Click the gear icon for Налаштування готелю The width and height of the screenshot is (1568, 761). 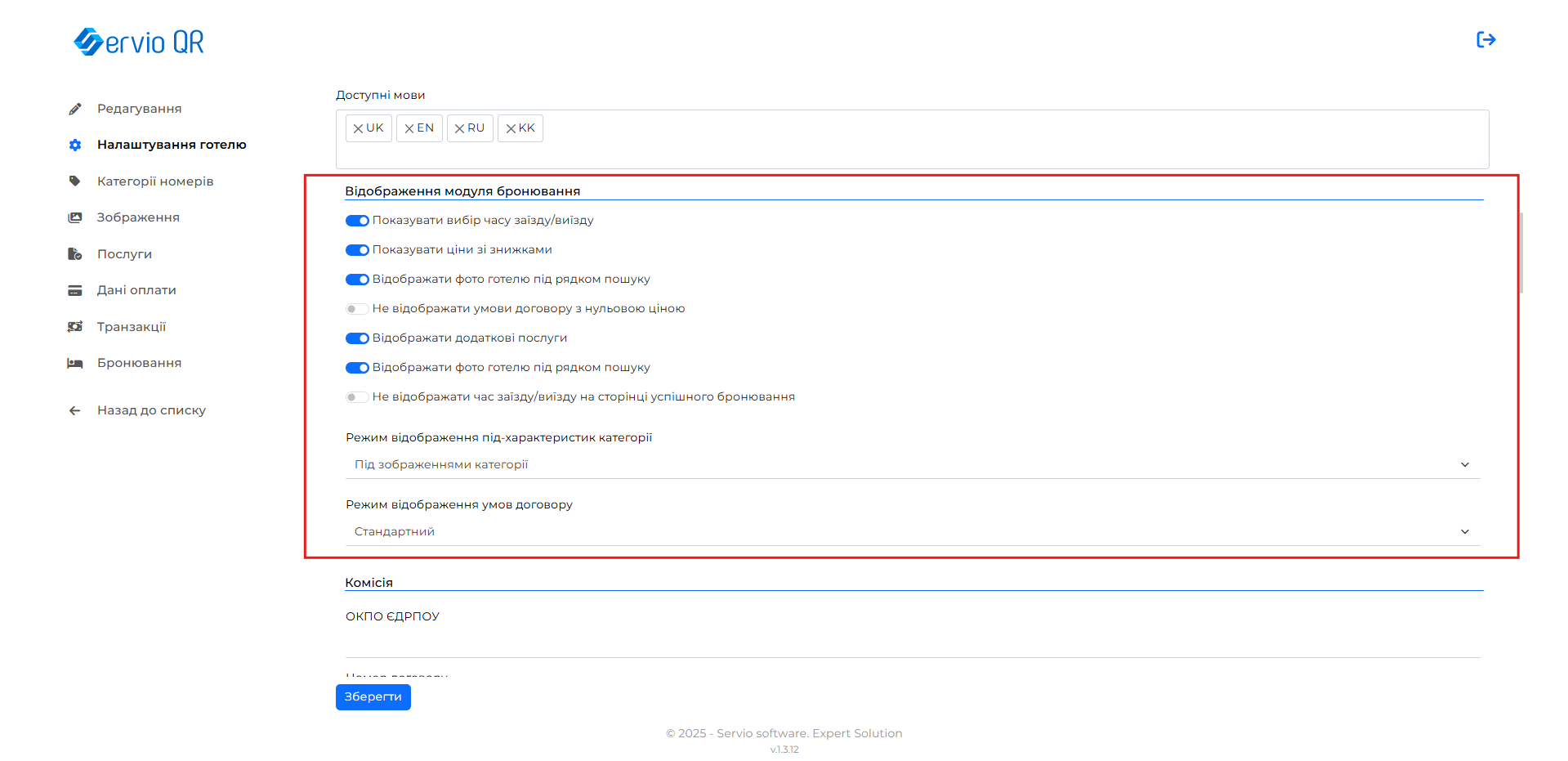(75, 145)
